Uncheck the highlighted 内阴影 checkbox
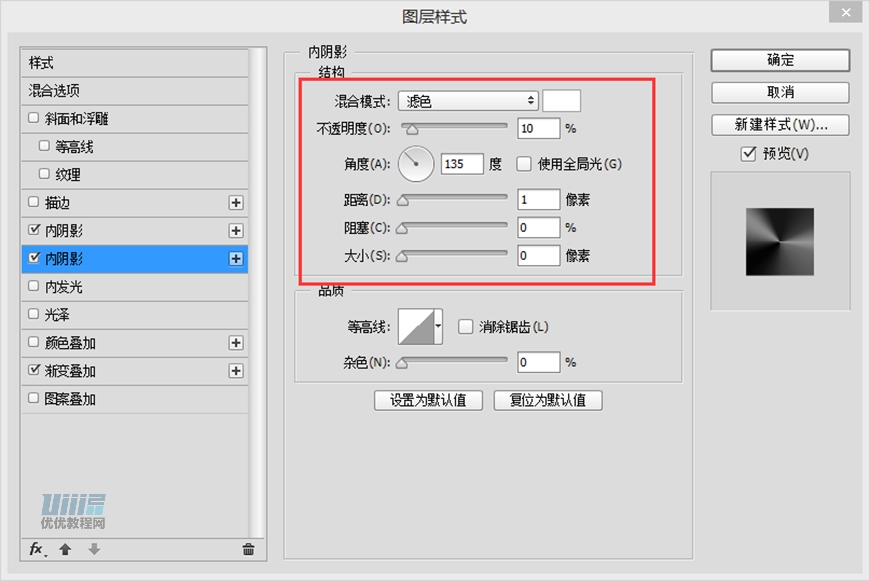The image size is (870, 581). coord(34,257)
